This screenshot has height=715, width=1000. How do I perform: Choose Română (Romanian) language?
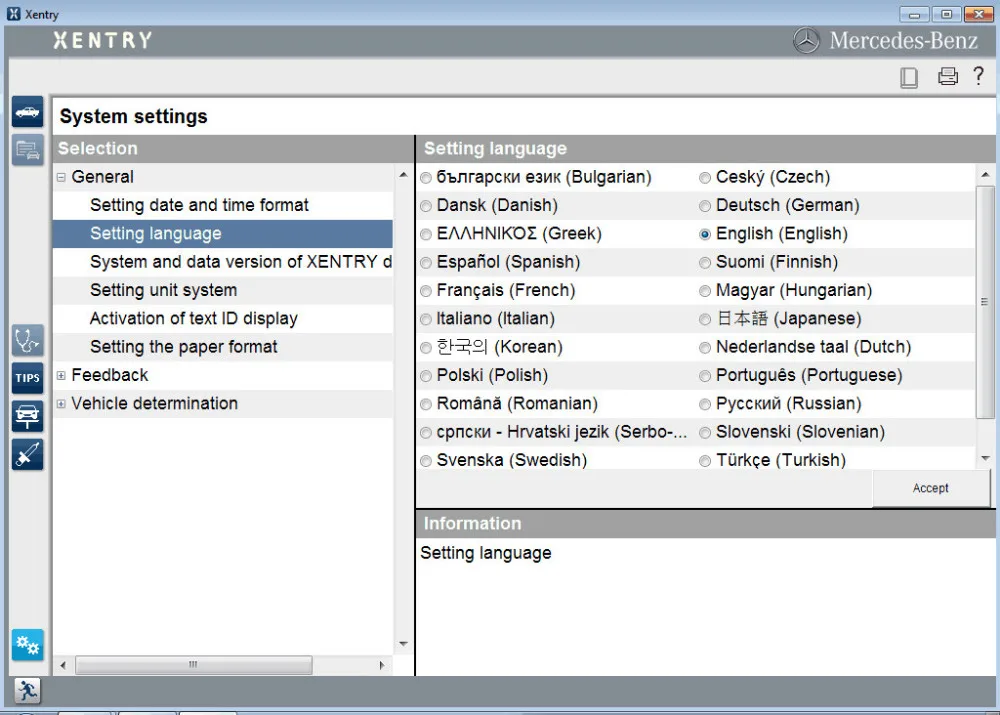pos(426,404)
